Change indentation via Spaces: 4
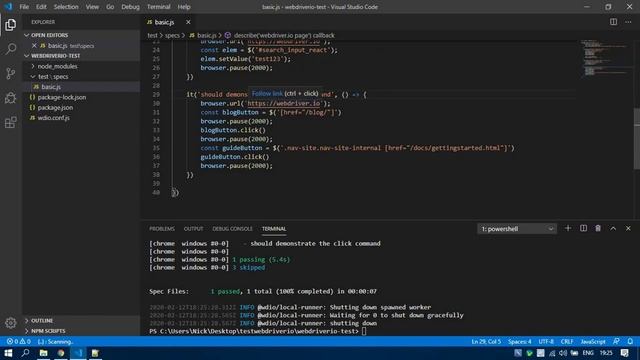Viewport: 640px width, 360px height. click(x=520, y=342)
